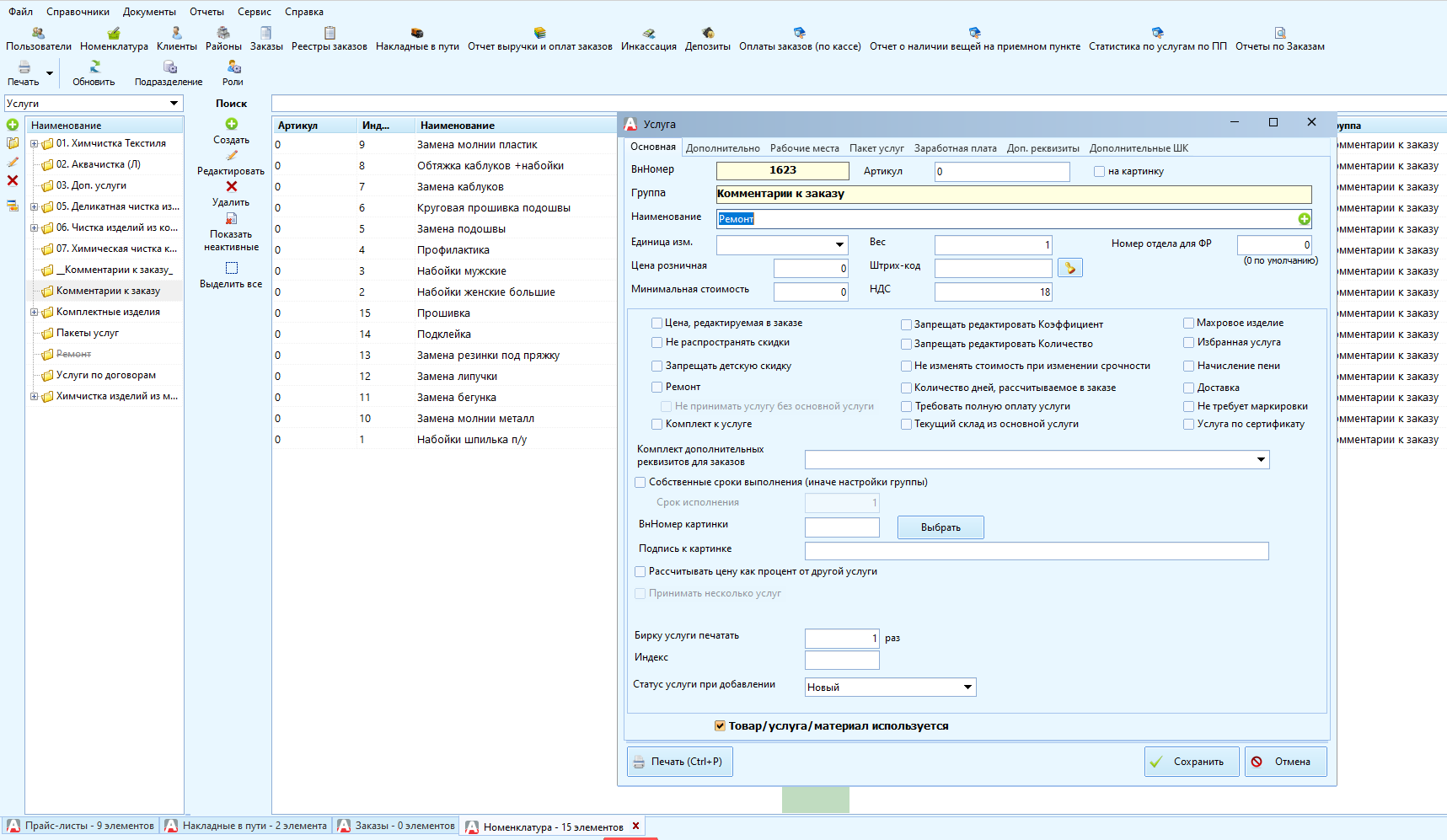
Task: Open the Инкассация toolbar icon
Action: (x=648, y=34)
